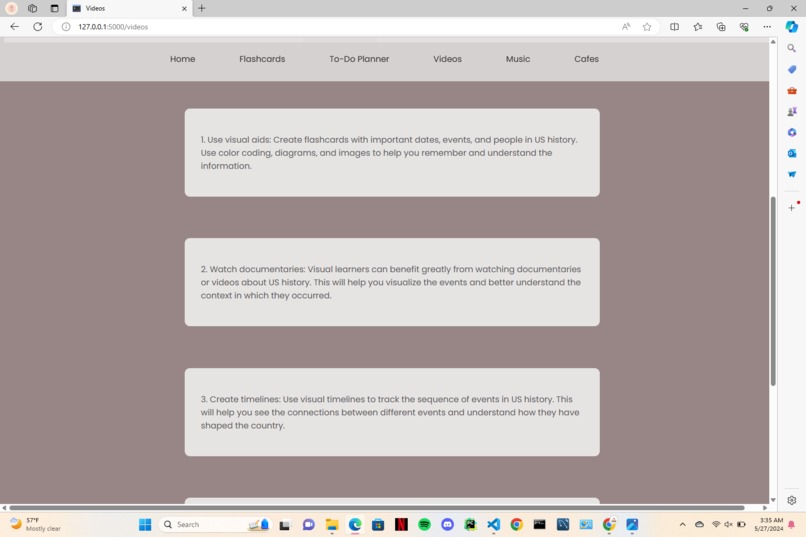Viewport: 806px width, 537px height.
Task: Click the horizontal scroll-right arrow
Action: (765, 508)
